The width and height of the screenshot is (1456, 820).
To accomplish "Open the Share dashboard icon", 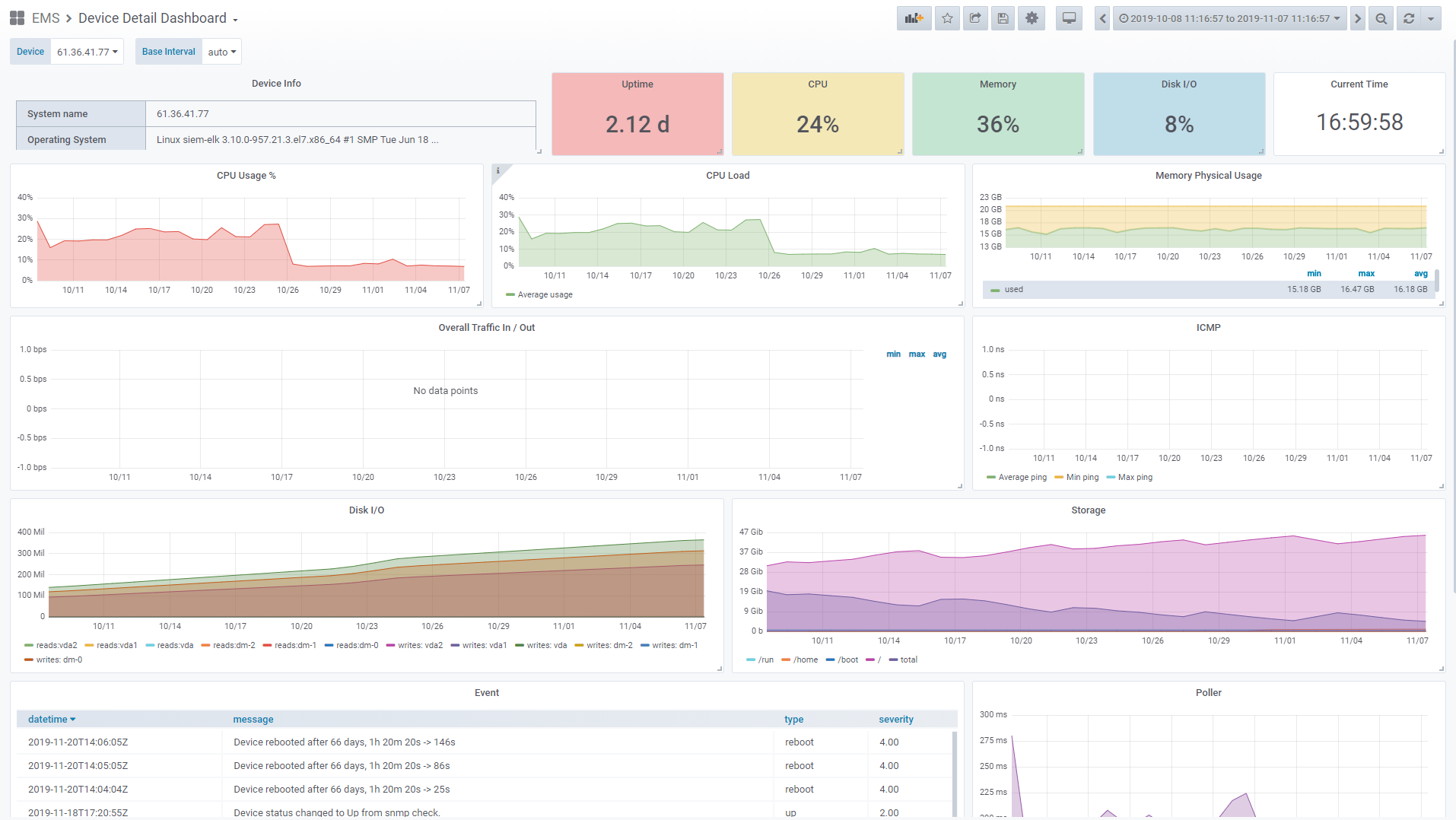I will point(975,18).
